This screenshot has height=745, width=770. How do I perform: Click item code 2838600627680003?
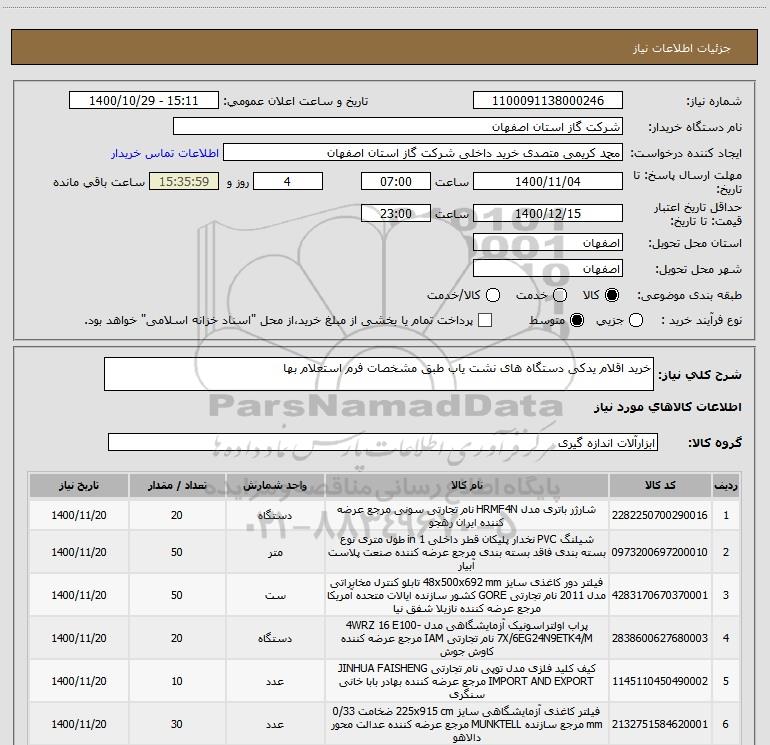click(x=660, y=638)
